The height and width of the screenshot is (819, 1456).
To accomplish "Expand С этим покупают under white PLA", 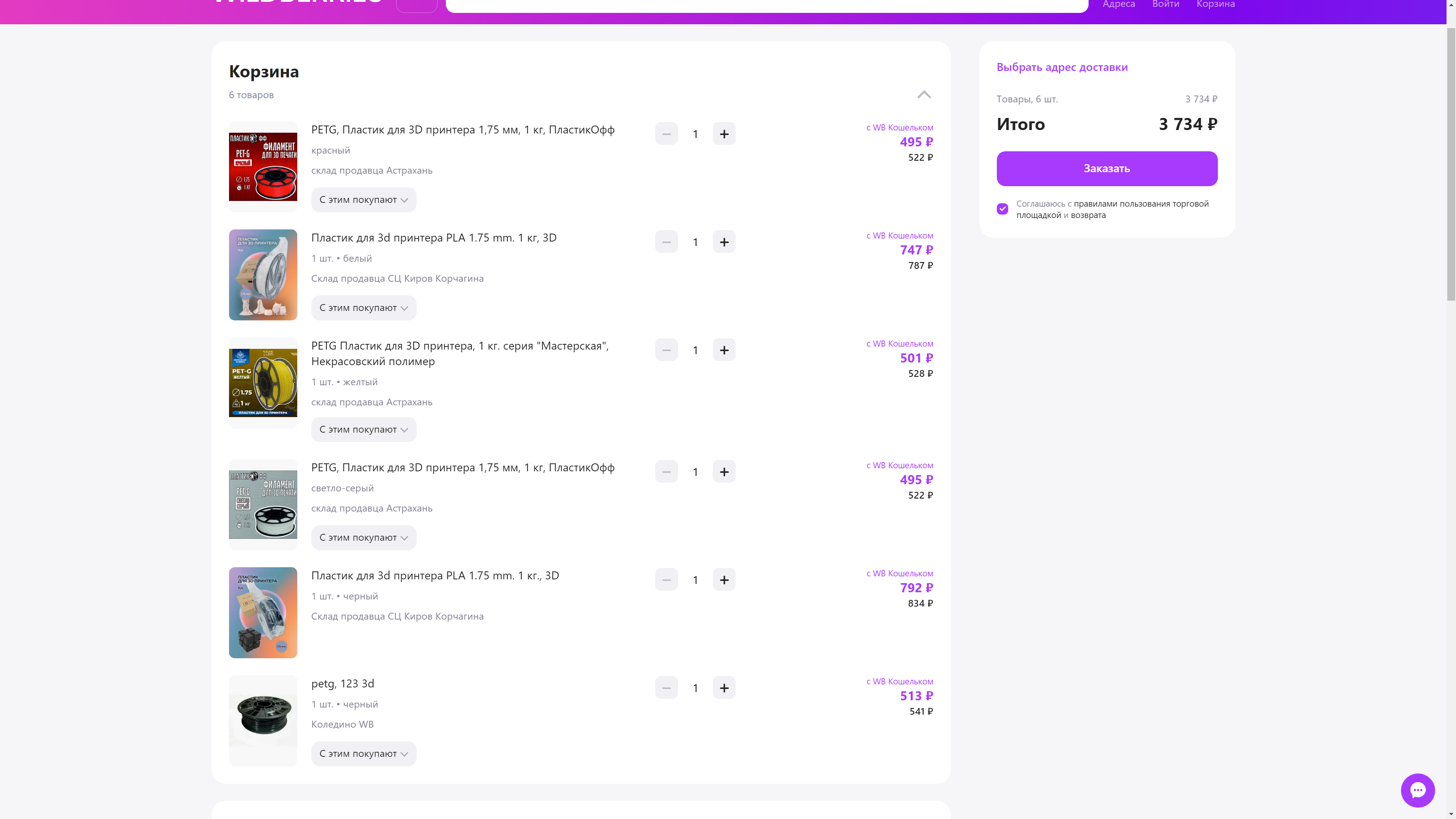I will [x=364, y=308].
